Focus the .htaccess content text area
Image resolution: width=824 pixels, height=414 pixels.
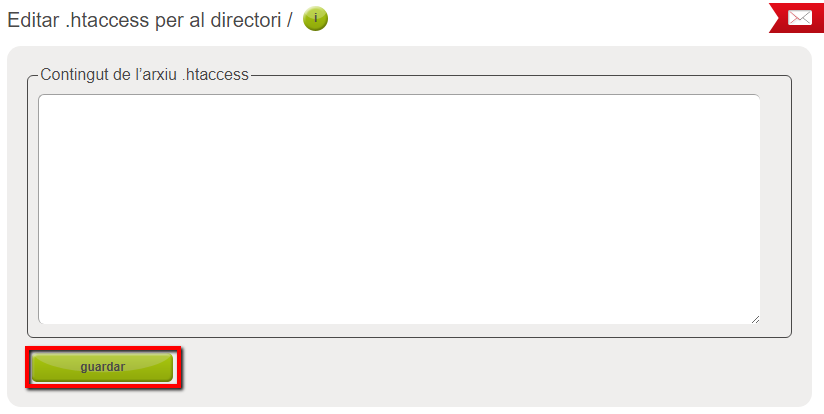click(x=399, y=209)
